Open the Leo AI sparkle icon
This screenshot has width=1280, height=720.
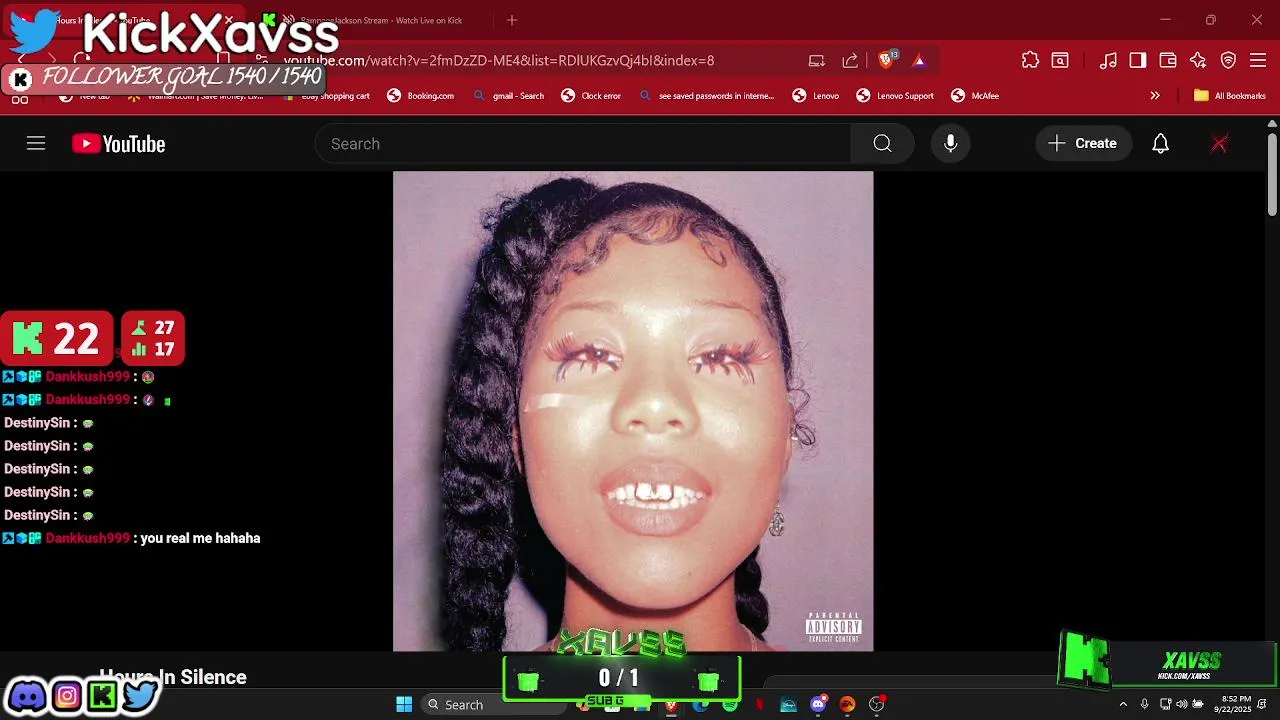point(1198,60)
